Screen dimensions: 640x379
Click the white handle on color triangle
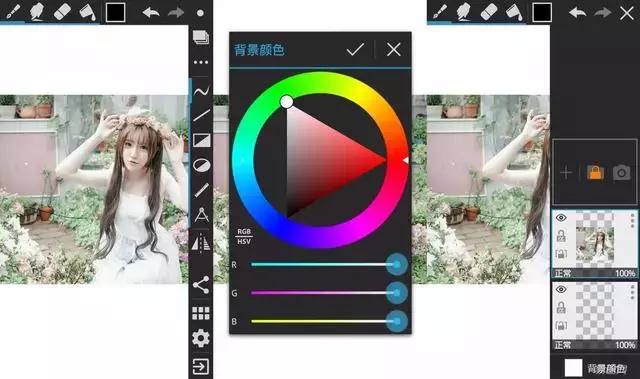(x=287, y=102)
